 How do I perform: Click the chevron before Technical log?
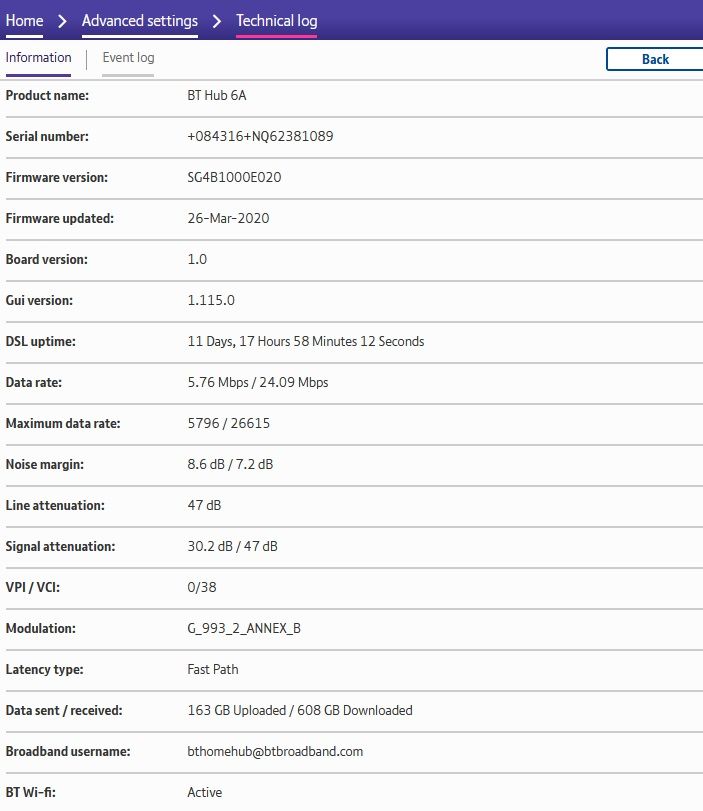(217, 21)
